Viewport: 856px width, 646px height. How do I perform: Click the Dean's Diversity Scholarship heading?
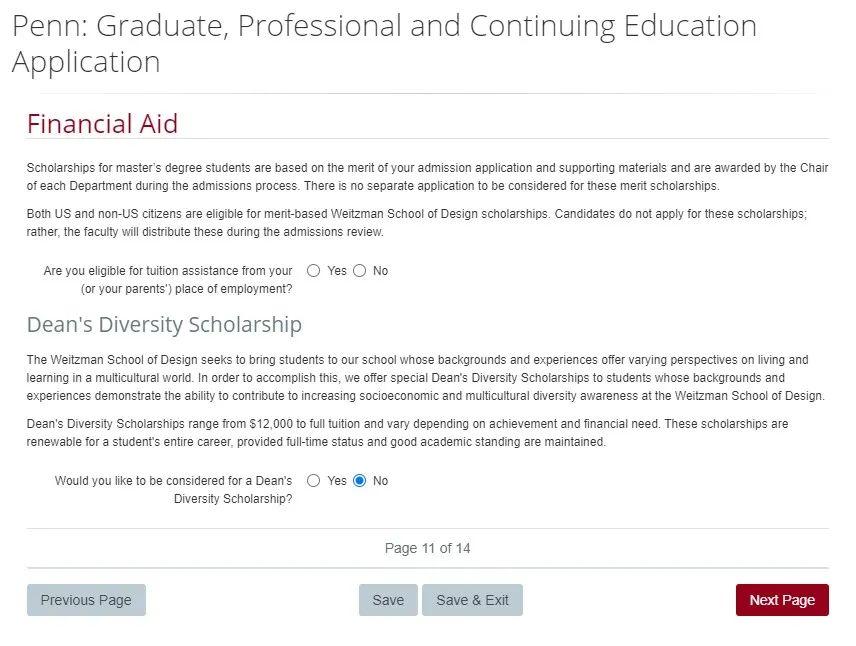tap(164, 325)
